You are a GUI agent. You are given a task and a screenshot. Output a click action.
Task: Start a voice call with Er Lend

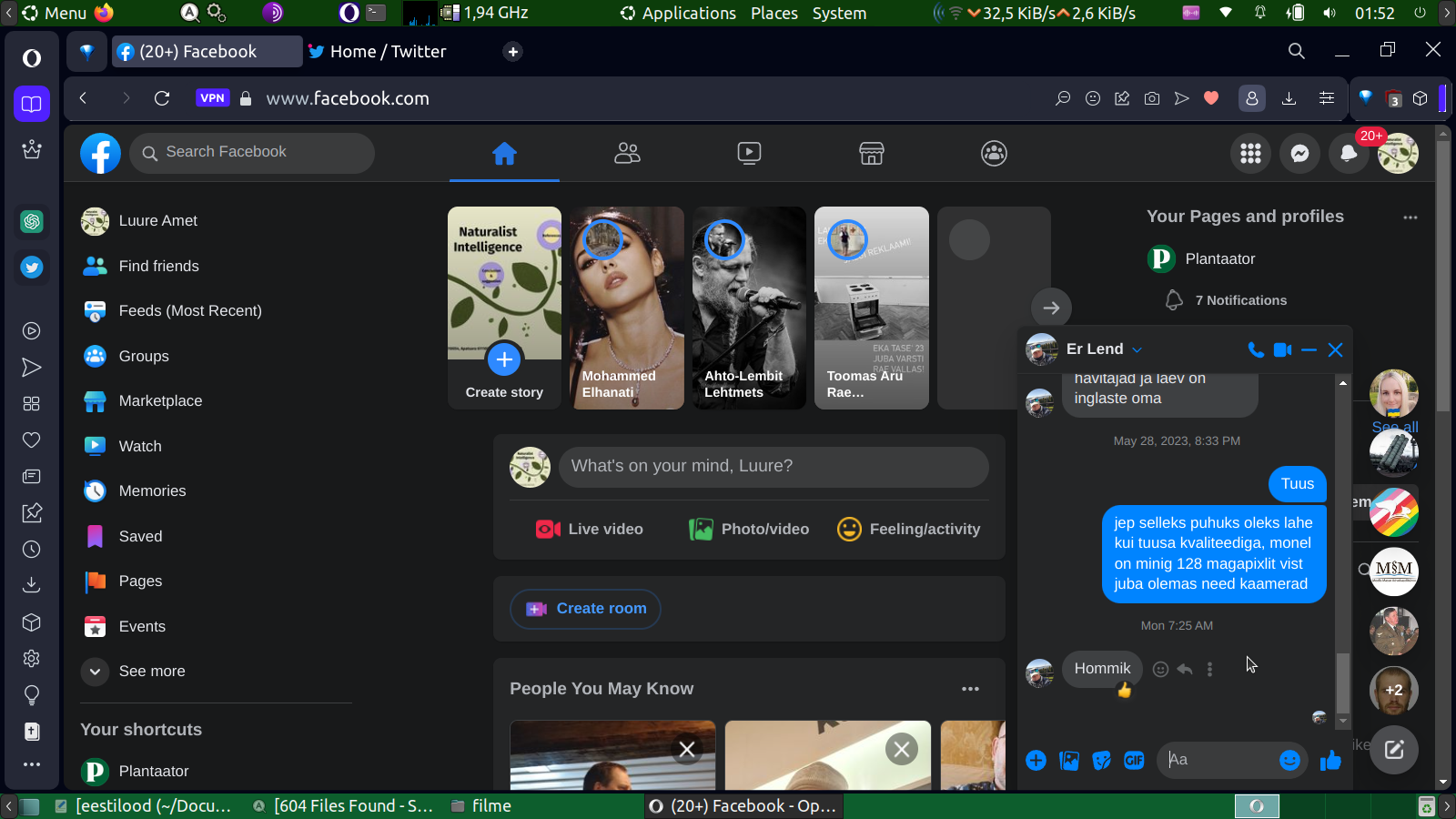[1256, 349]
